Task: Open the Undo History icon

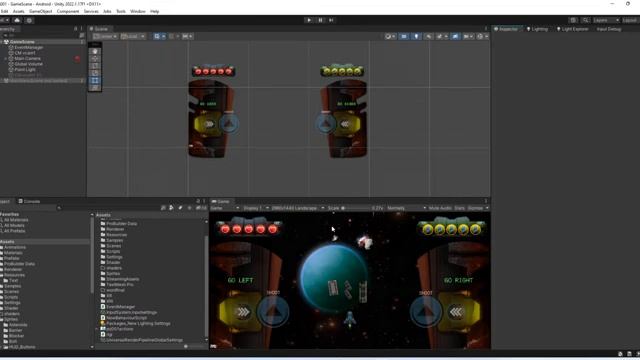Action: [573, 20]
